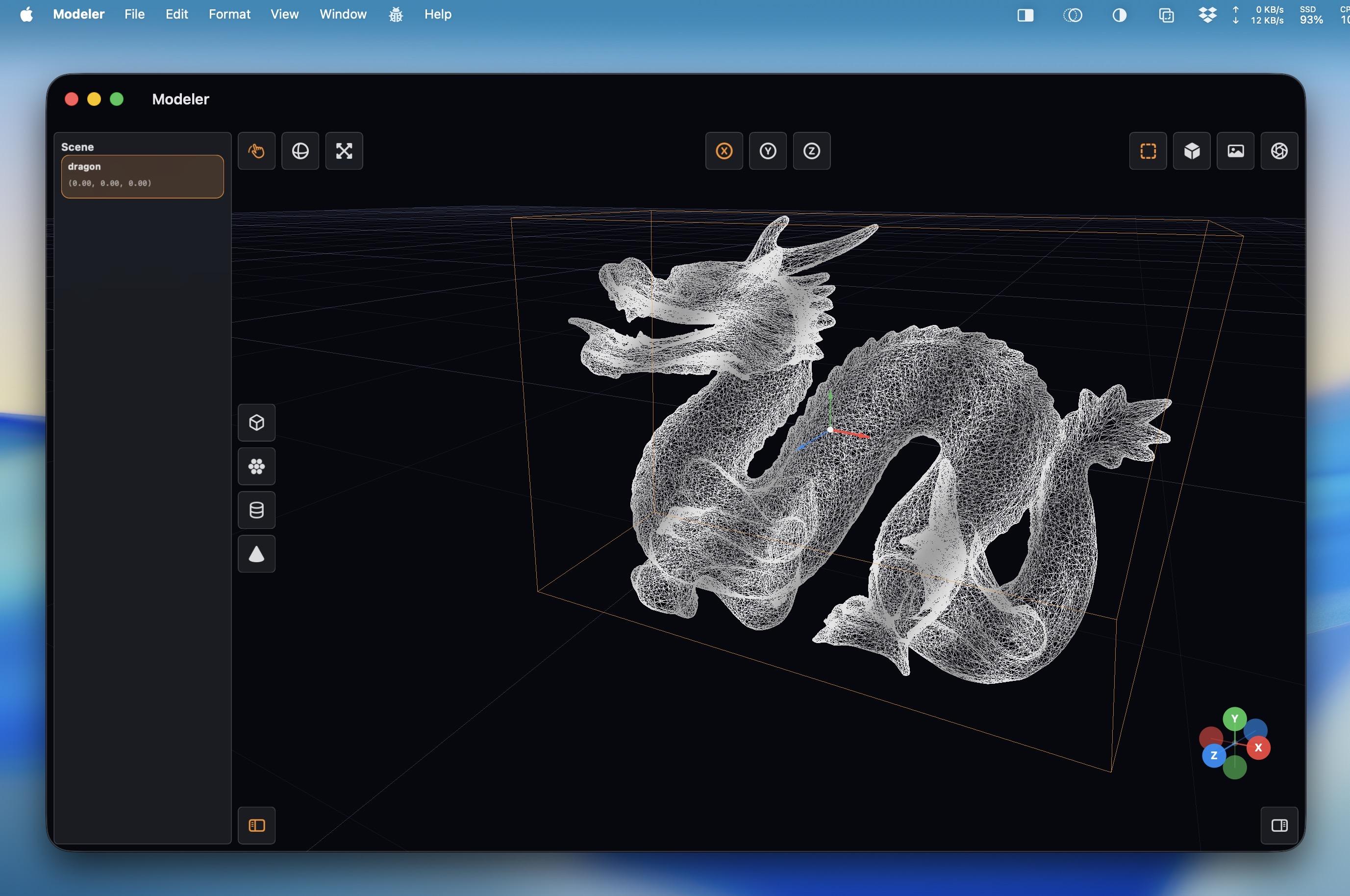The height and width of the screenshot is (896, 1350).
Task: Click the image render view icon
Action: pyautogui.click(x=1236, y=151)
